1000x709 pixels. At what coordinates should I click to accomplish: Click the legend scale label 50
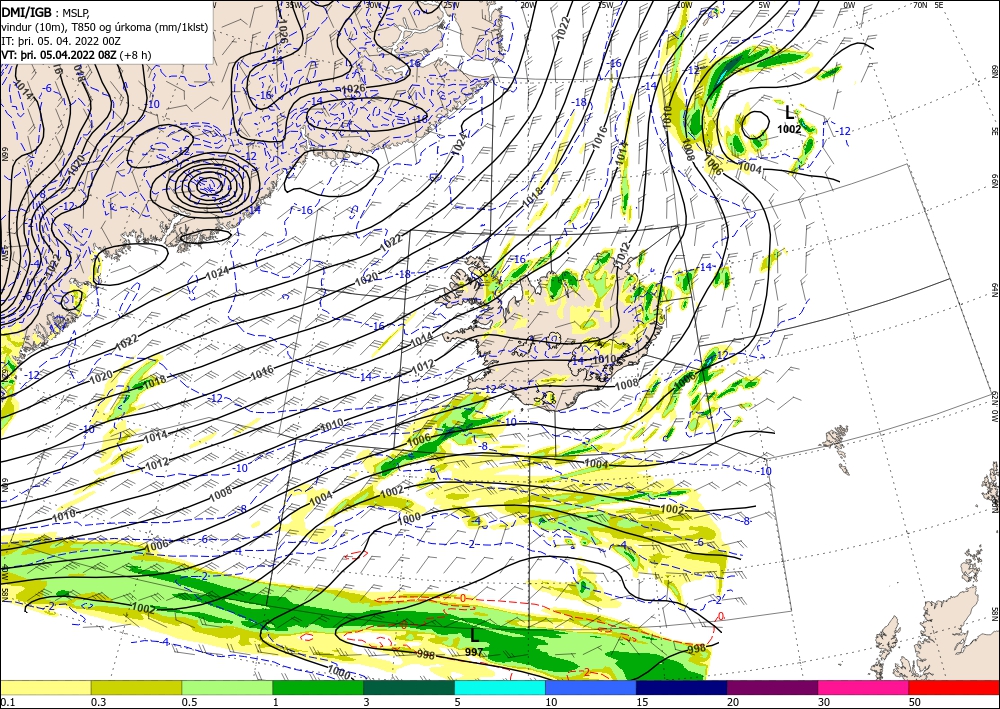coord(915,702)
